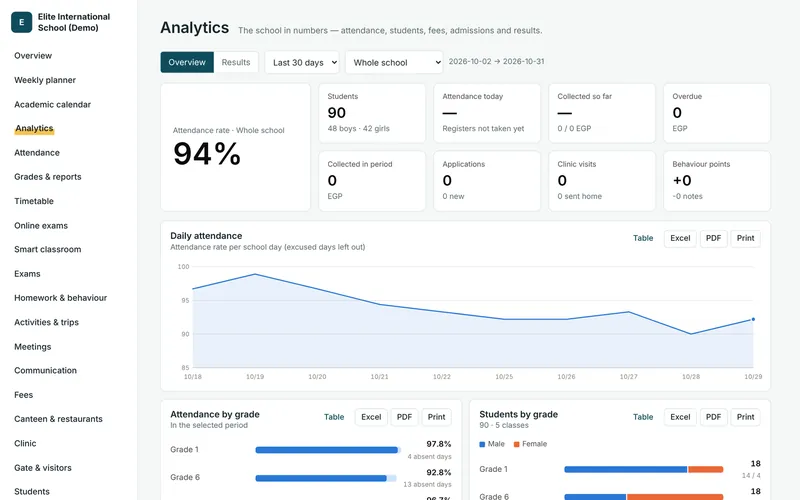
Task: Click the Overdue stat card
Action: pos(717,113)
